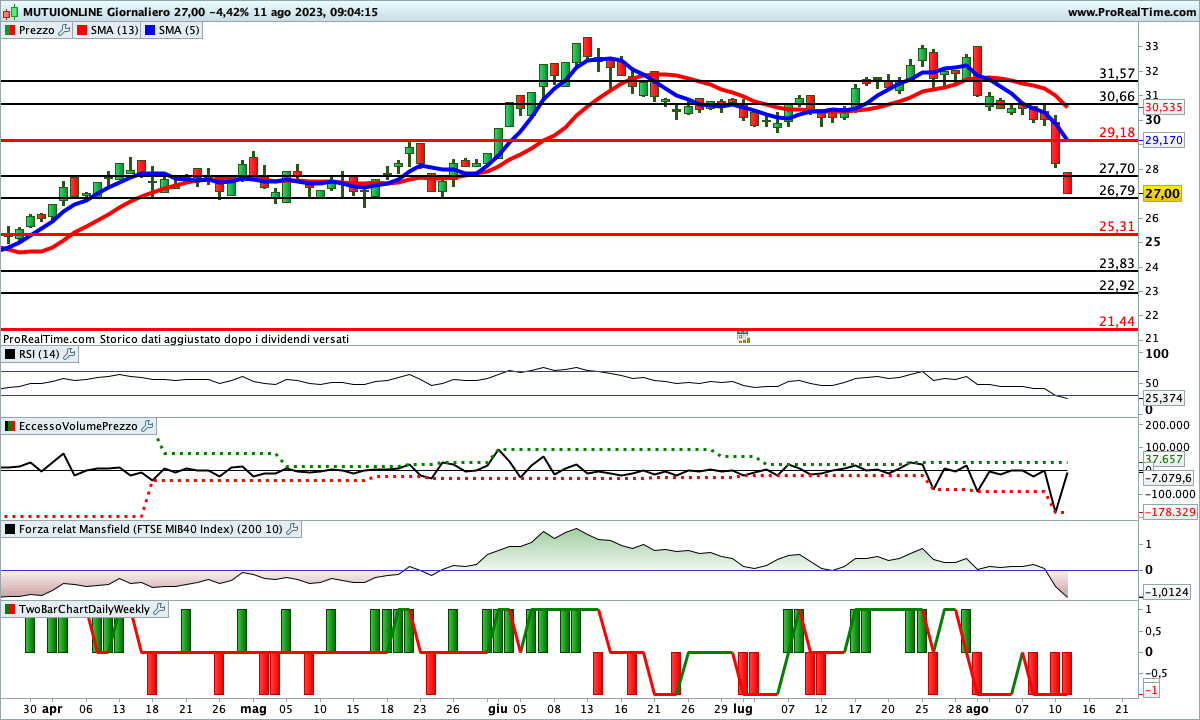This screenshot has width=1200, height=720.
Task: Click the candlestick chart icon beside MUTUIONLINE
Action: tap(10, 12)
